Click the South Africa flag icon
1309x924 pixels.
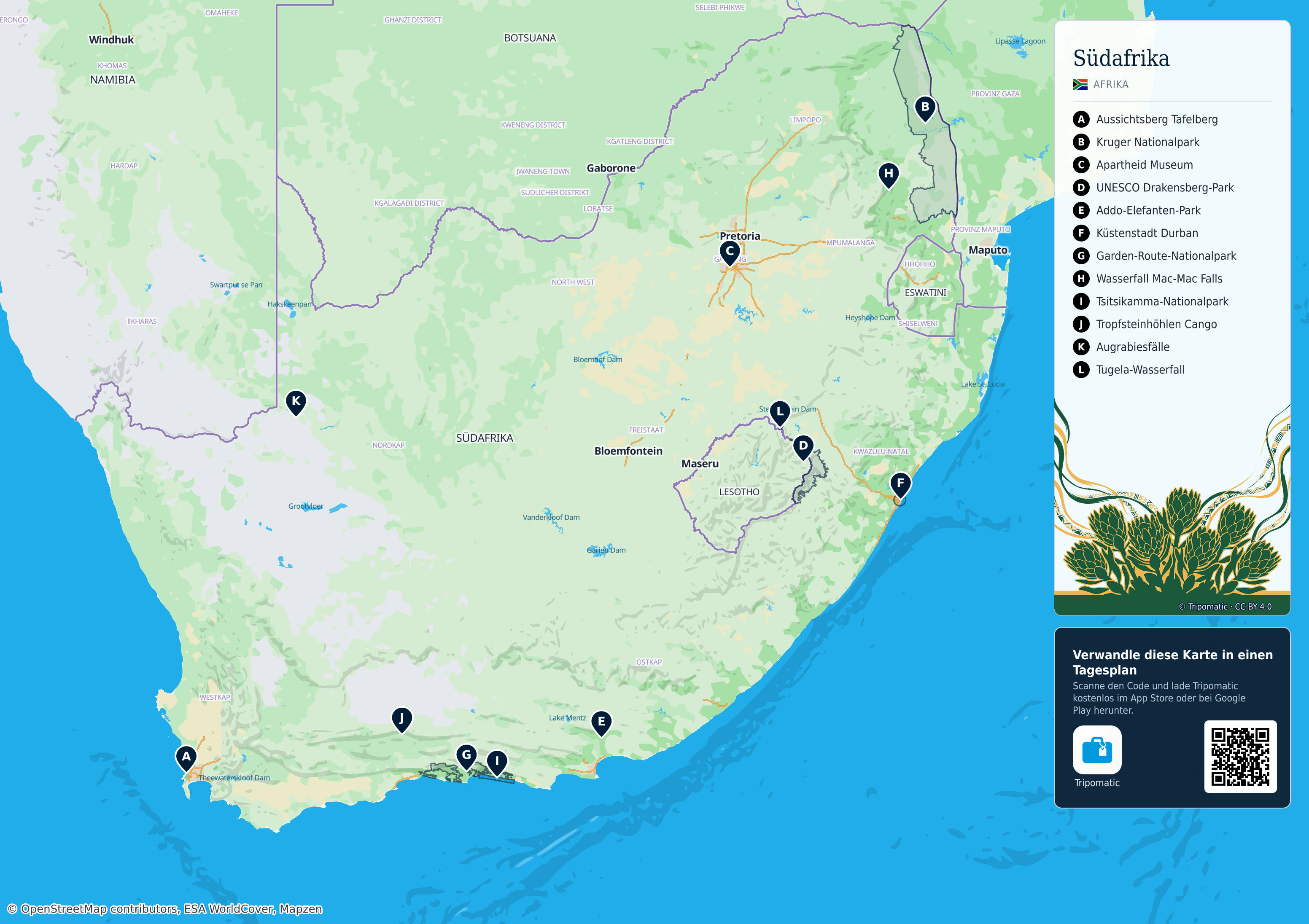[1080, 84]
